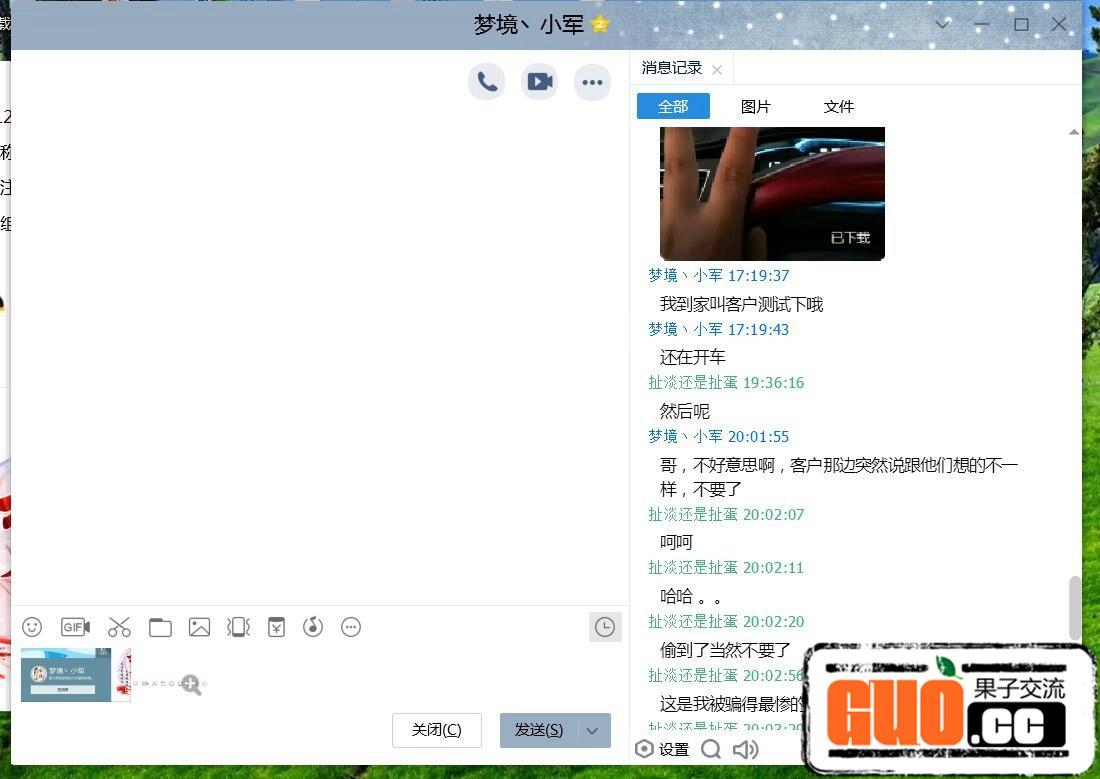This screenshot has height=779, width=1100.
Task: Open the emoji picker
Action: [32, 627]
